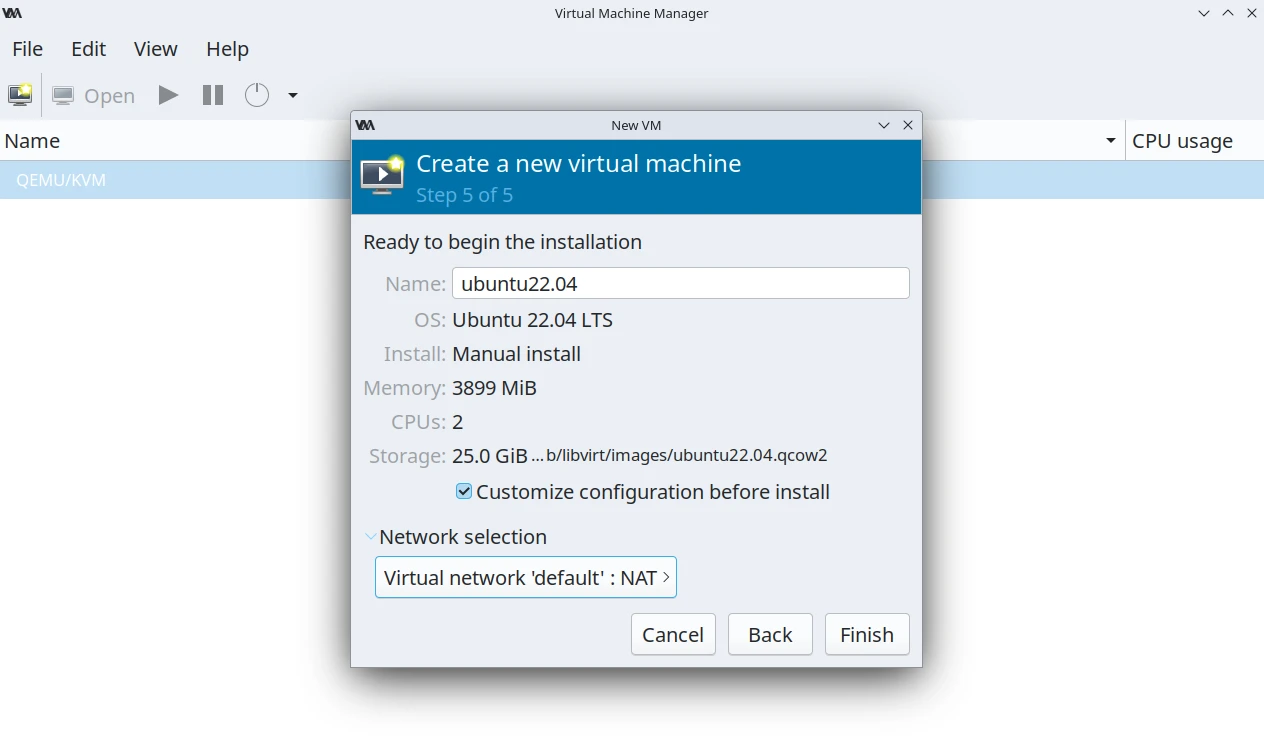The height and width of the screenshot is (746, 1264).
Task: Open the View menu
Action: pos(156,49)
